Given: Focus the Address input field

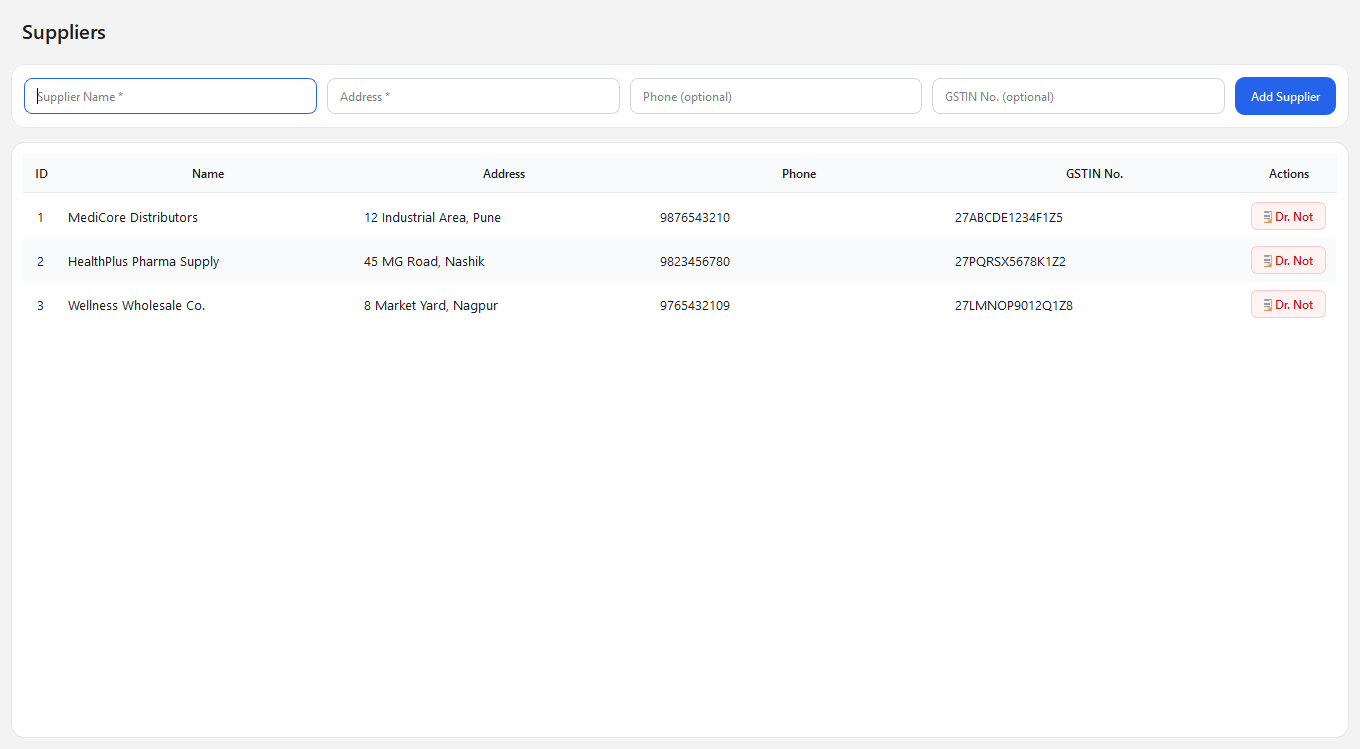Looking at the screenshot, I should (x=473, y=96).
